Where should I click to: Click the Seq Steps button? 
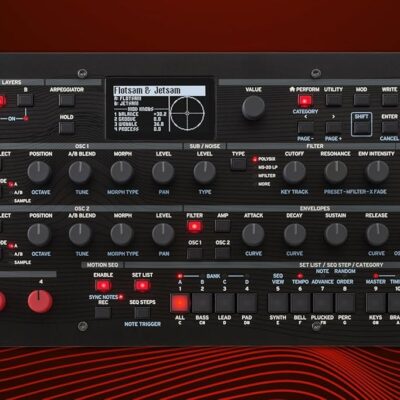pyautogui.click(x=142, y=313)
